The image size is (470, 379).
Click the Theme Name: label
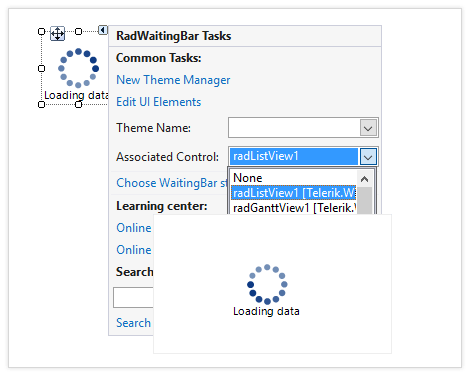[153, 128]
